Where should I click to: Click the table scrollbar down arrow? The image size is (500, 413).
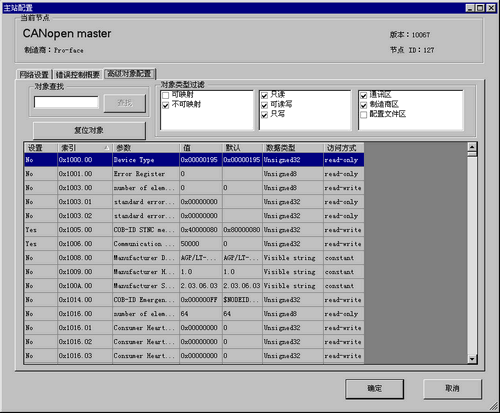(472, 359)
